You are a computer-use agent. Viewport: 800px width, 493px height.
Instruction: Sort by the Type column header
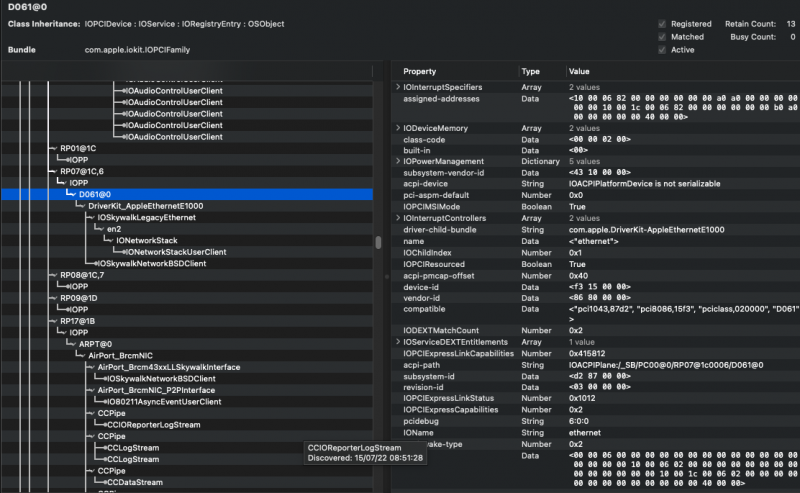(531, 72)
